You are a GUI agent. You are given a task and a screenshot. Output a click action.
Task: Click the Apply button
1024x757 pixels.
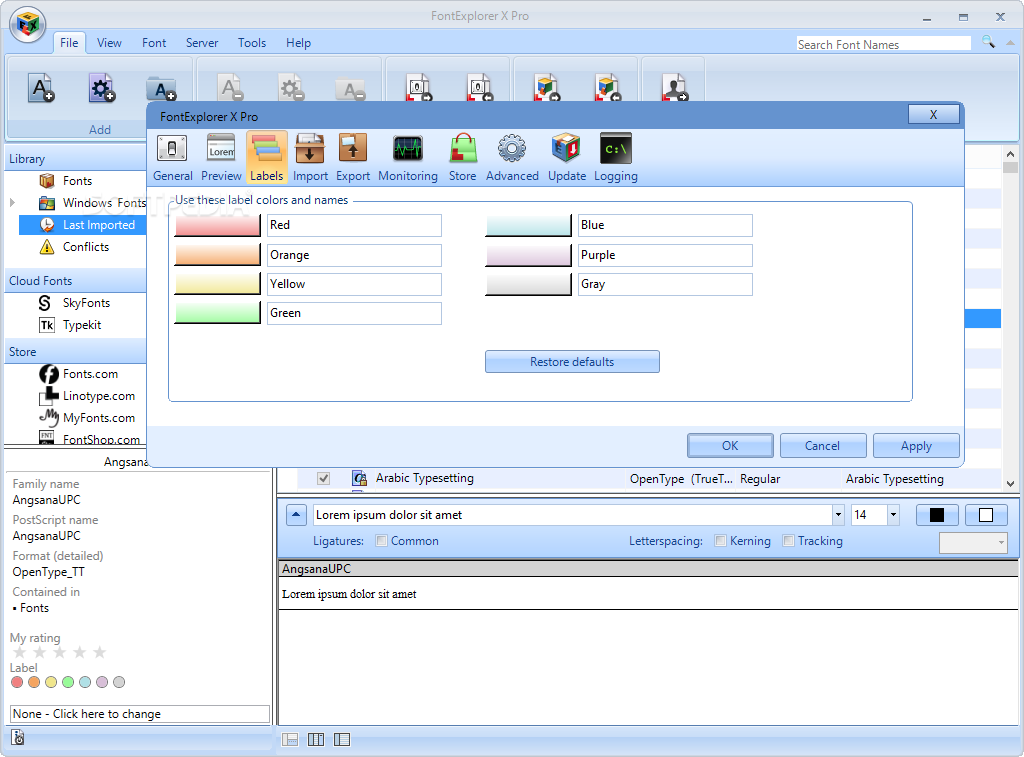[x=916, y=446]
